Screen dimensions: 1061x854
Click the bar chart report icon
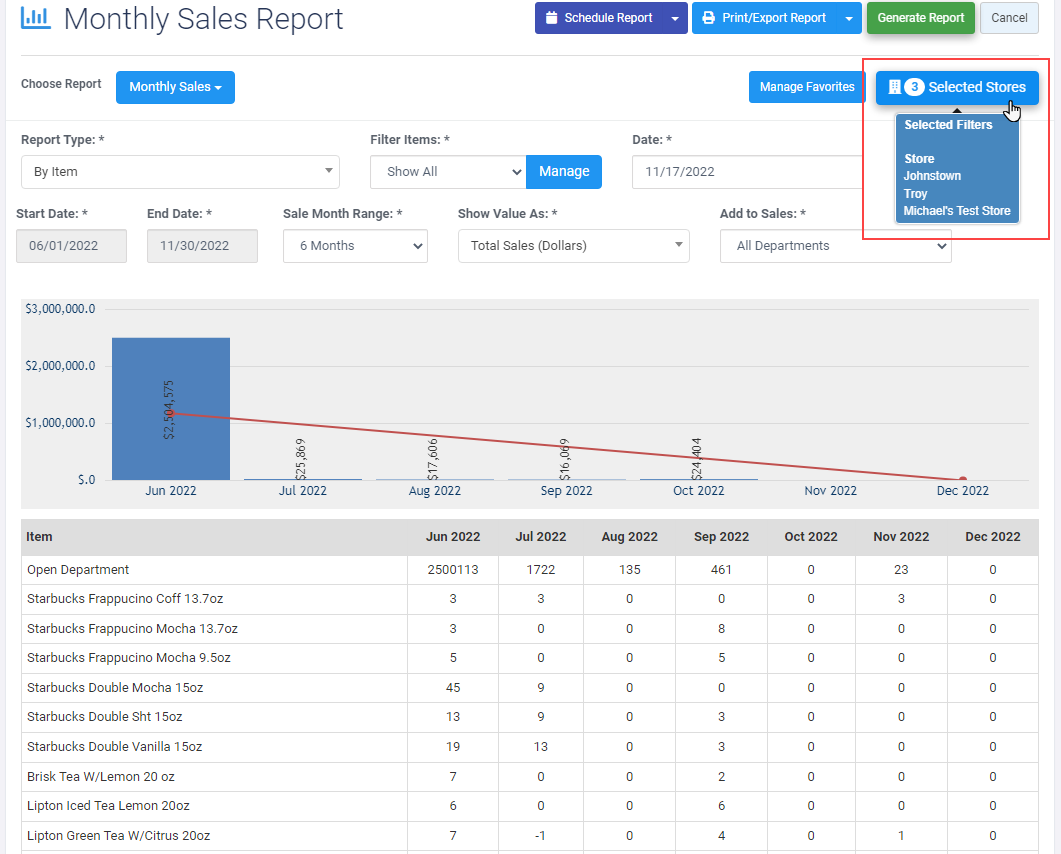coord(36,18)
